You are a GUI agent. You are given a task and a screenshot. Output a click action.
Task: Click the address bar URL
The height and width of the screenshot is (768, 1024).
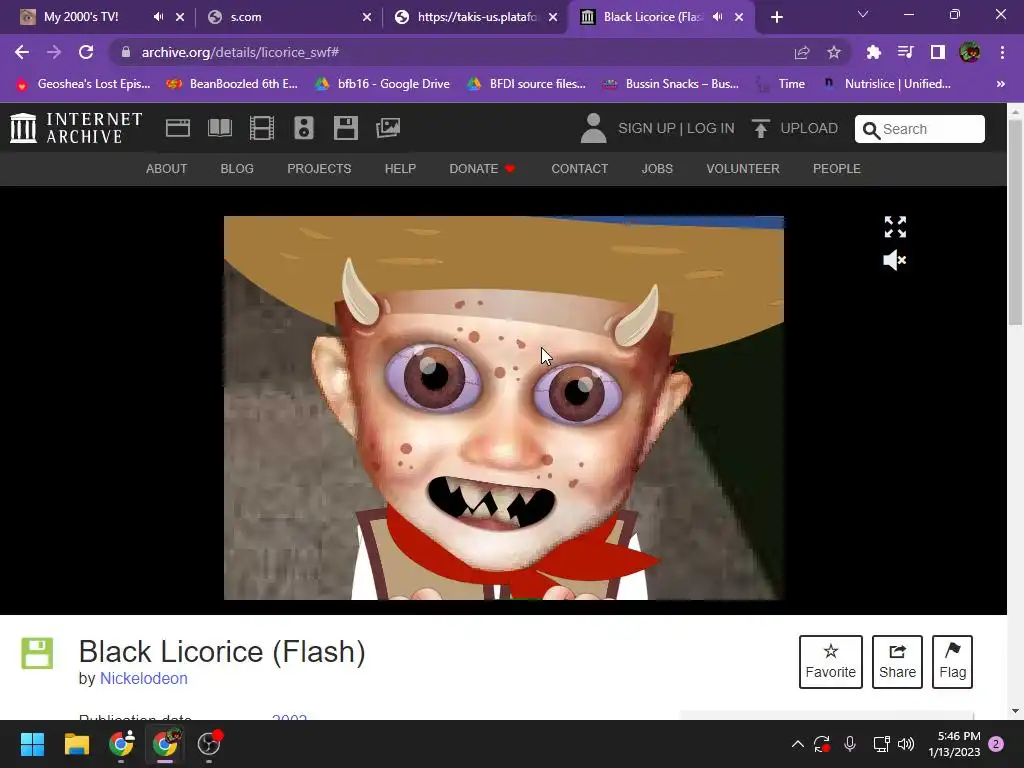(x=240, y=52)
